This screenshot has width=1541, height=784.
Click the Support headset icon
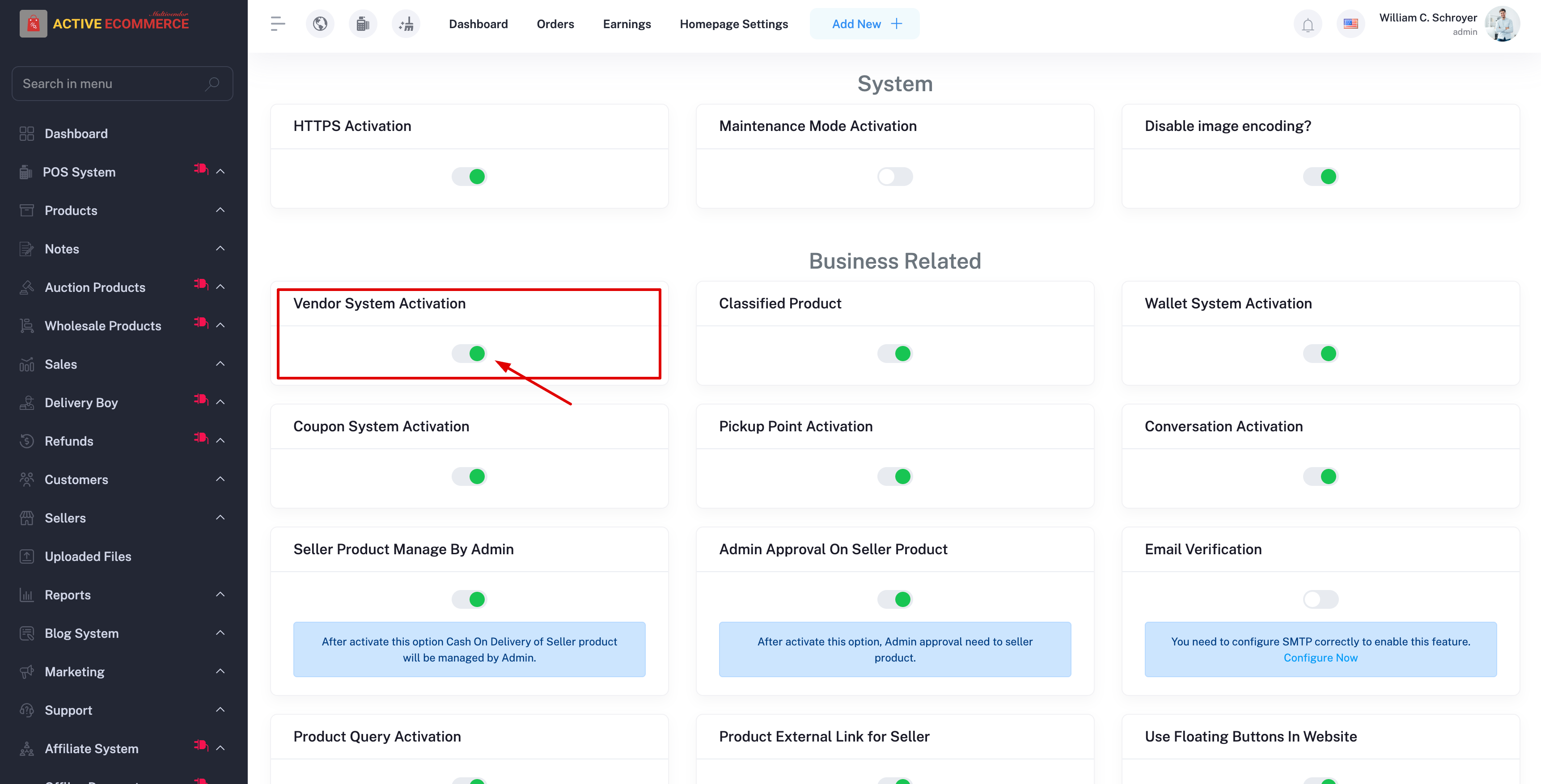tap(26, 710)
